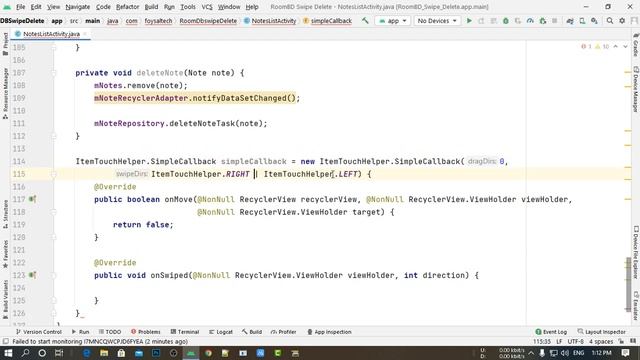Toggle Build Variants tool window
This screenshot has height=360, width=640.
click(x=5, y=299)
